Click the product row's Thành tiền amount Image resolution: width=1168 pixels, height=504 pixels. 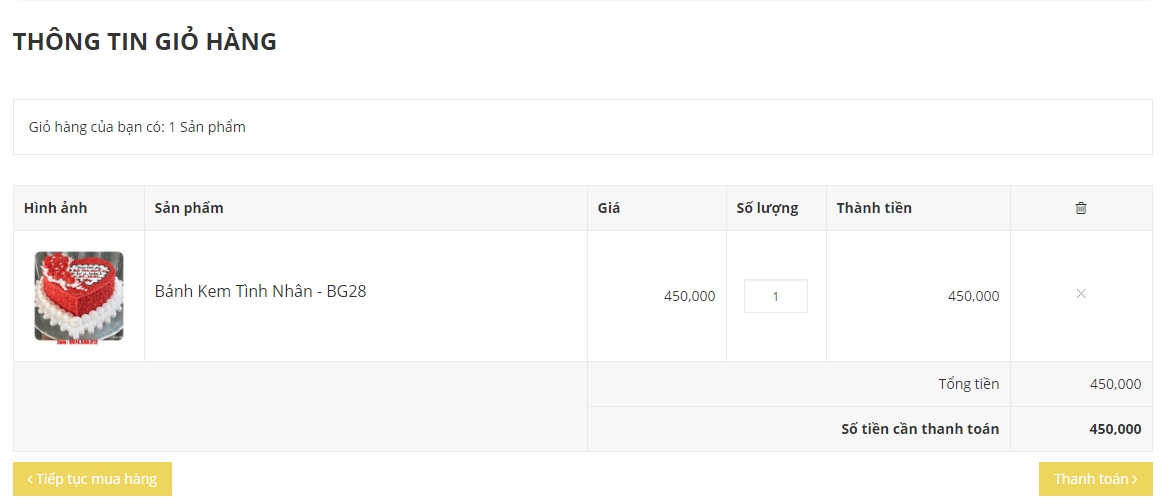[973, 296]
